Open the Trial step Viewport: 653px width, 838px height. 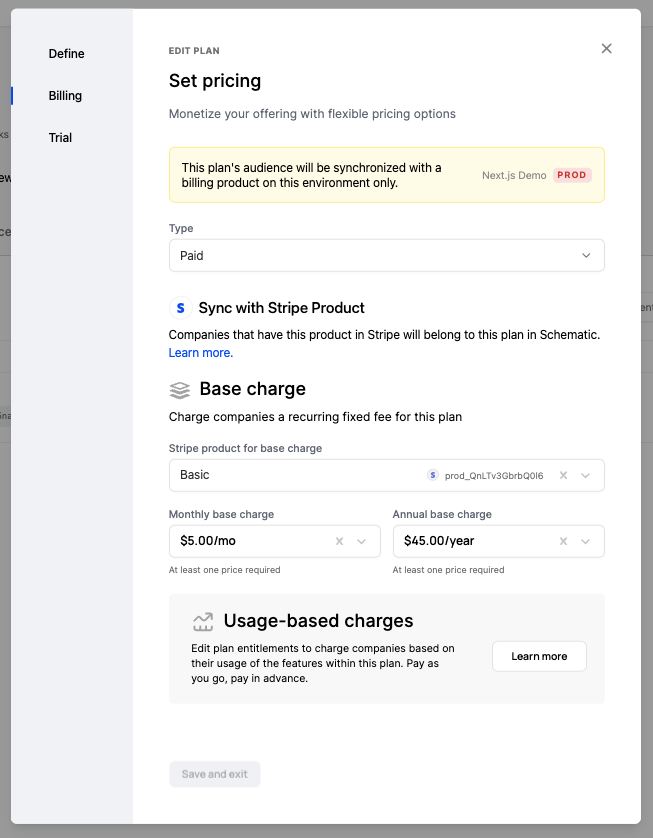tap(60, 138)
